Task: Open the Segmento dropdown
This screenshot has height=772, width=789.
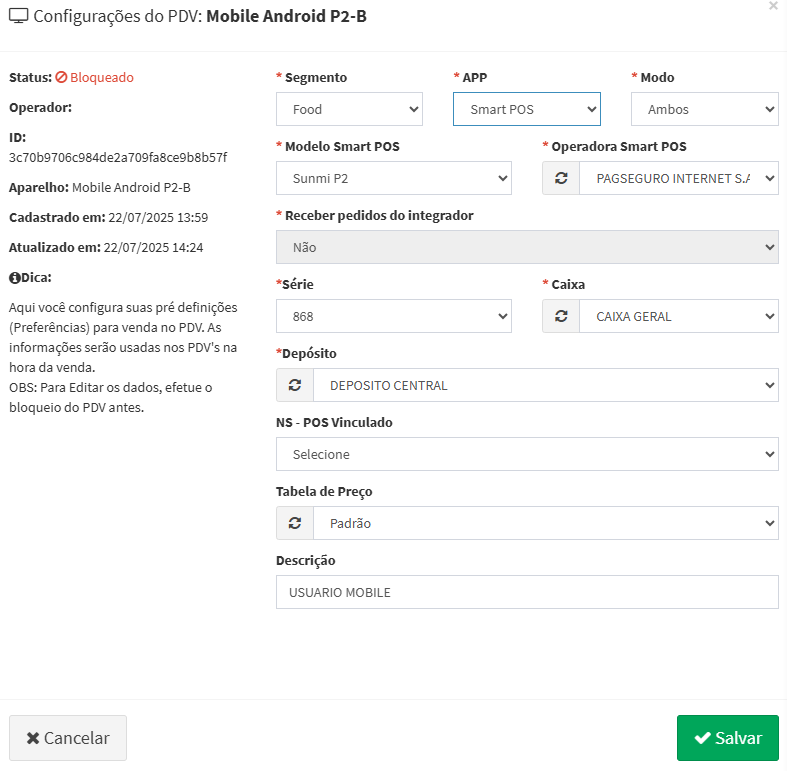Action: (349, 109)
